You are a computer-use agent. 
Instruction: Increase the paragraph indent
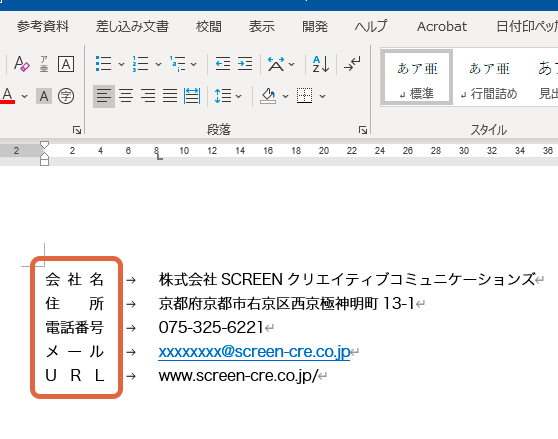(245, 64)
